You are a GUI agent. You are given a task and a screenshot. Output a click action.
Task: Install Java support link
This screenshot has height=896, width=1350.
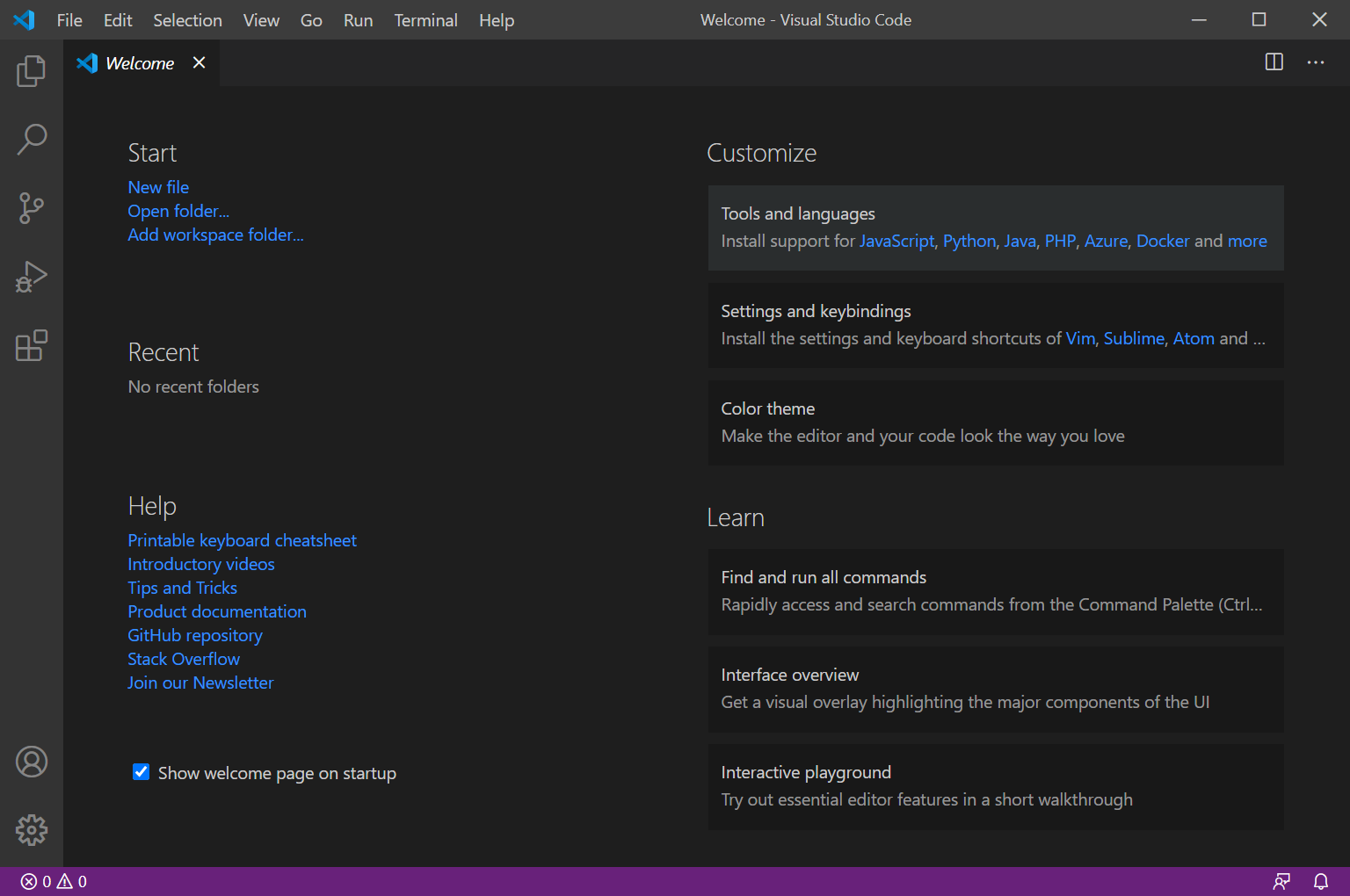[x=1020, y=241]
